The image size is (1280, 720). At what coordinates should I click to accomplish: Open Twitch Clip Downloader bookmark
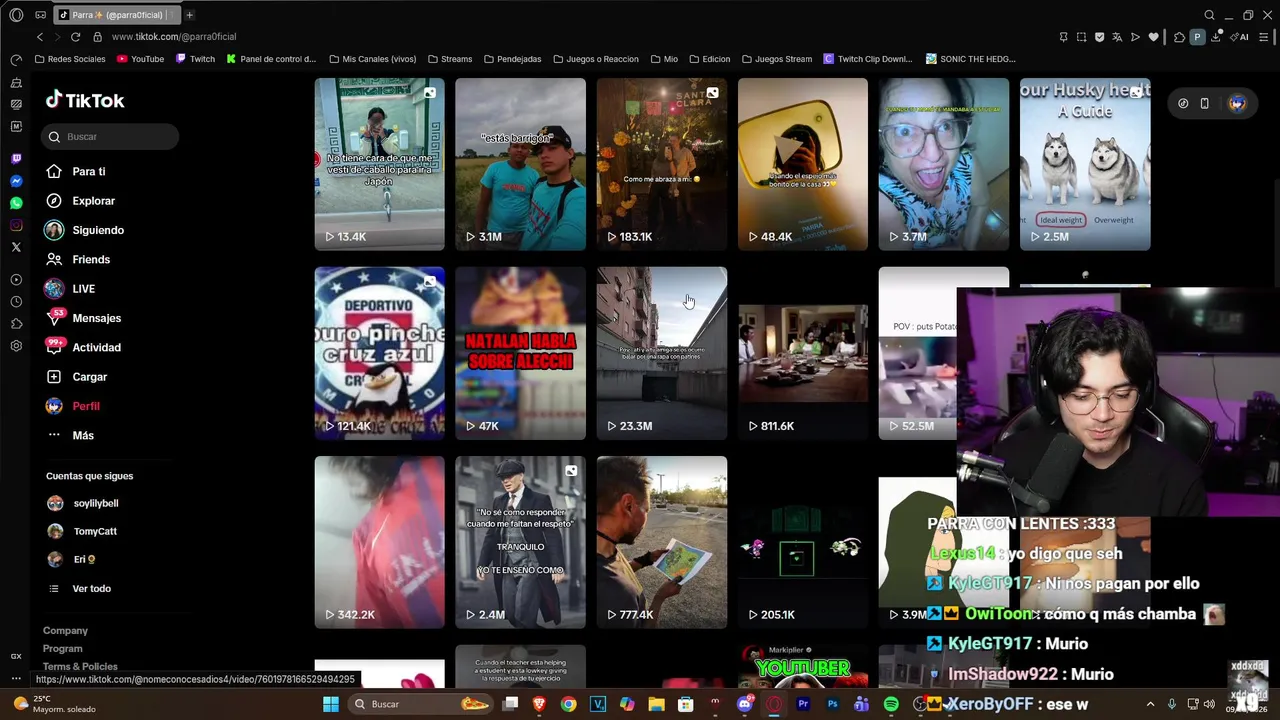[x=868, y=59]
